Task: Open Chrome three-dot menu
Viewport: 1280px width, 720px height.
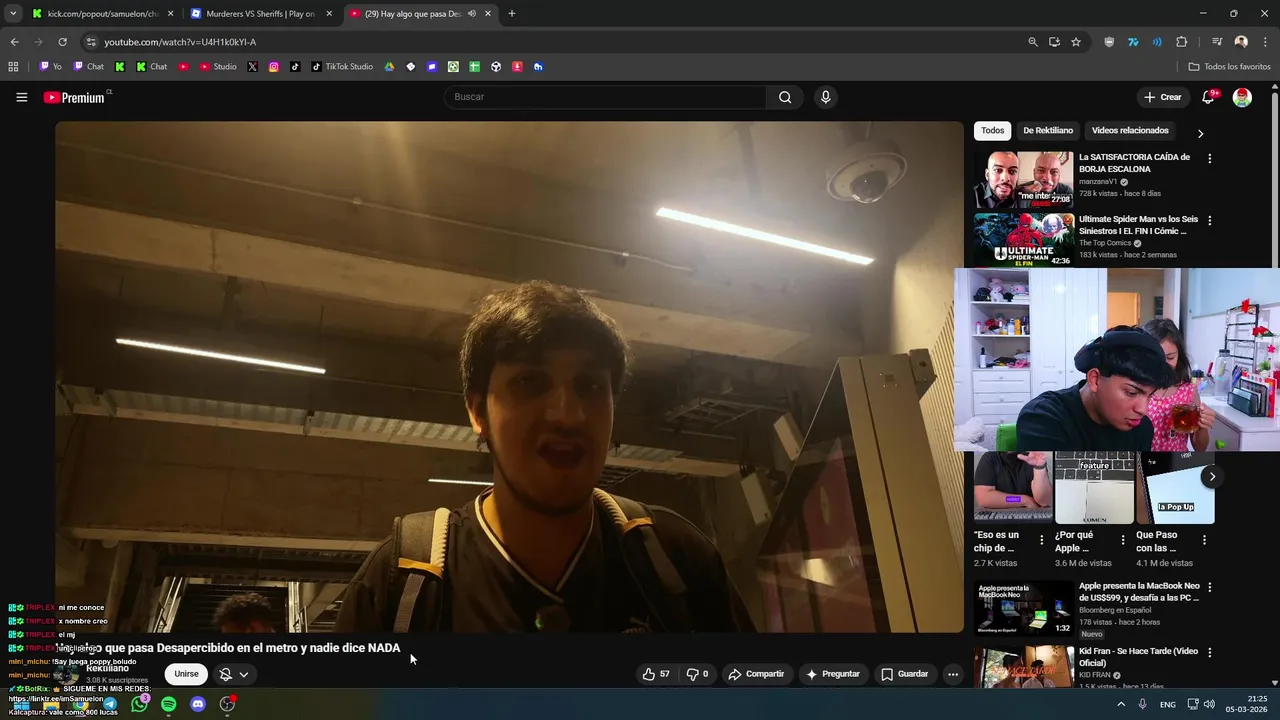Action: [1266, 42]
